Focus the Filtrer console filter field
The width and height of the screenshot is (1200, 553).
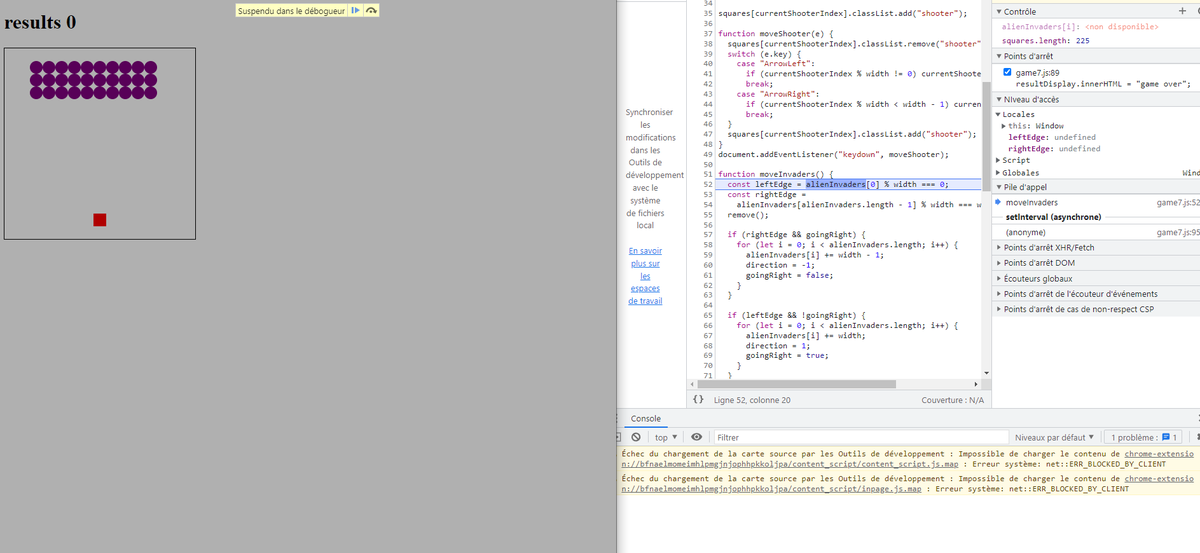pyautogui.click(x=860, y=437)
